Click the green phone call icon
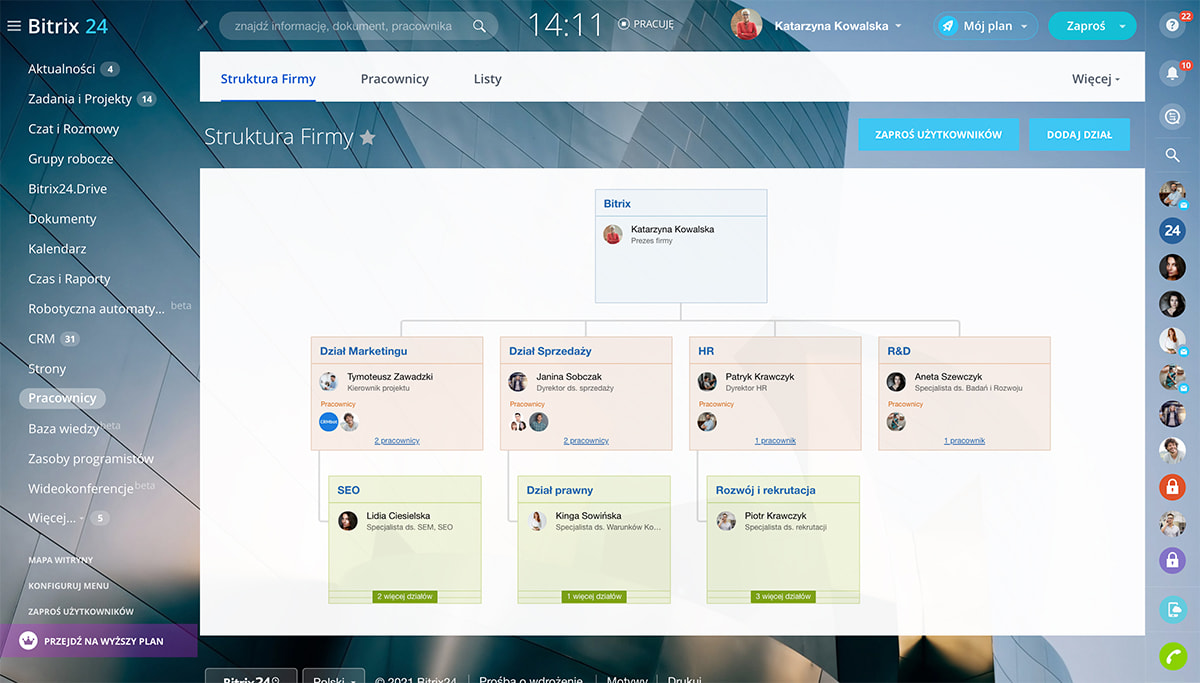 coord(1172,656)
